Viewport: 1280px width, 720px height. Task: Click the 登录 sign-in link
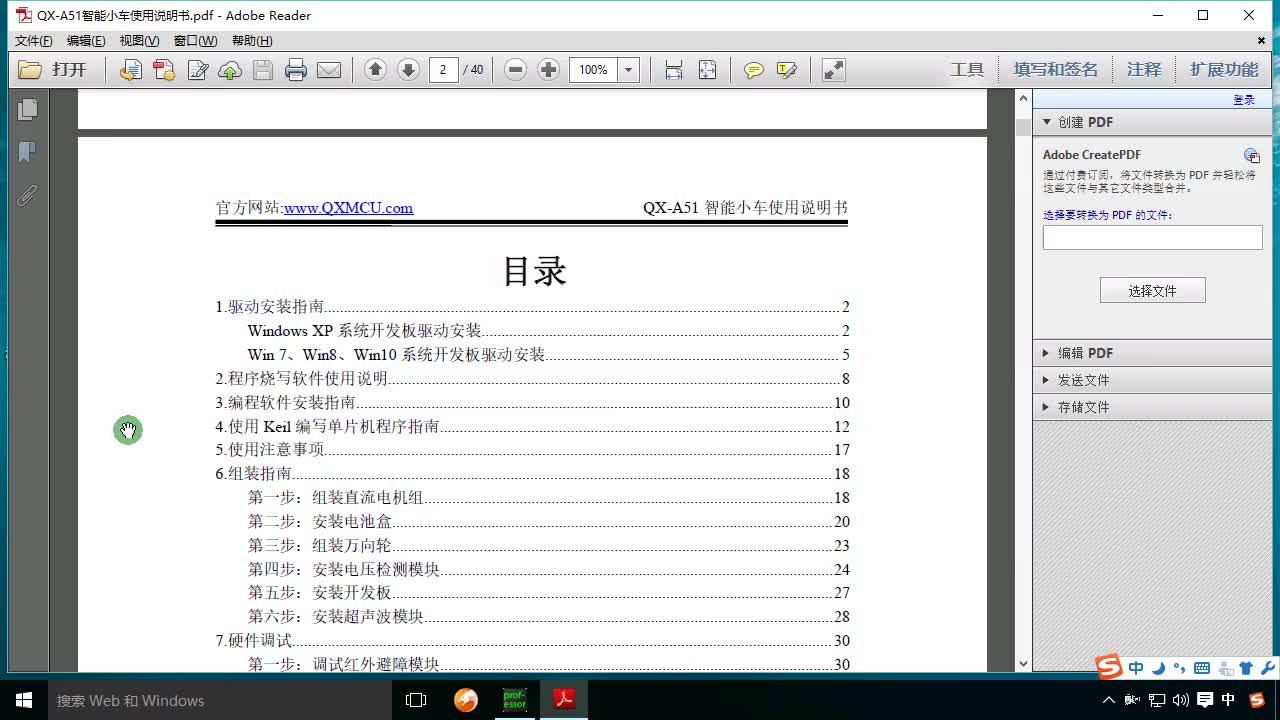click(1244, 100)
